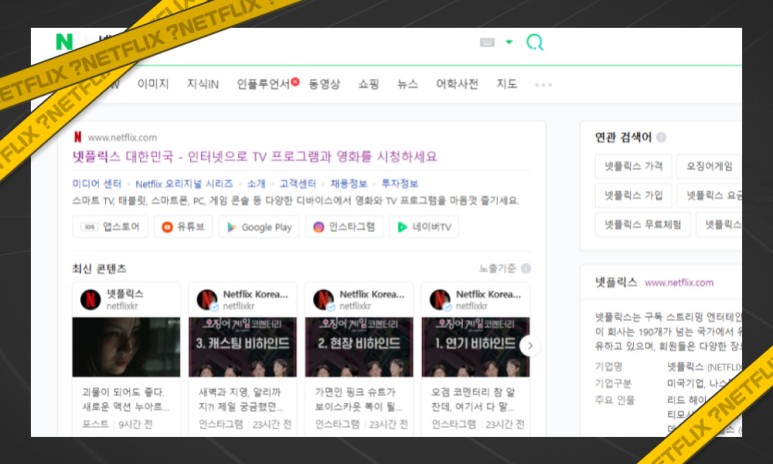
Task: Switch to the 동영상 tab
Action: coord(324,84)
